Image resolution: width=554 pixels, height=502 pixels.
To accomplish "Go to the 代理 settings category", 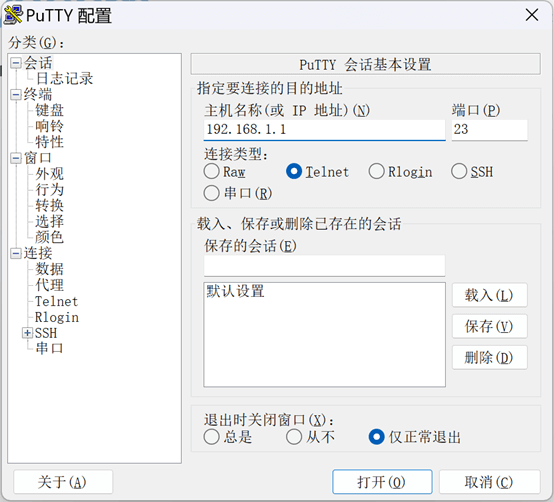I will (49, 285).
